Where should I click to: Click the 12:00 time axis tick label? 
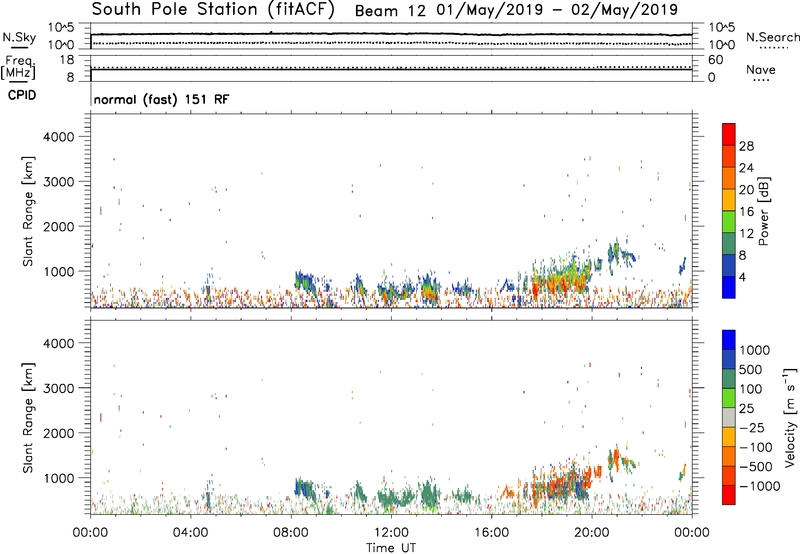click(391, 533)
